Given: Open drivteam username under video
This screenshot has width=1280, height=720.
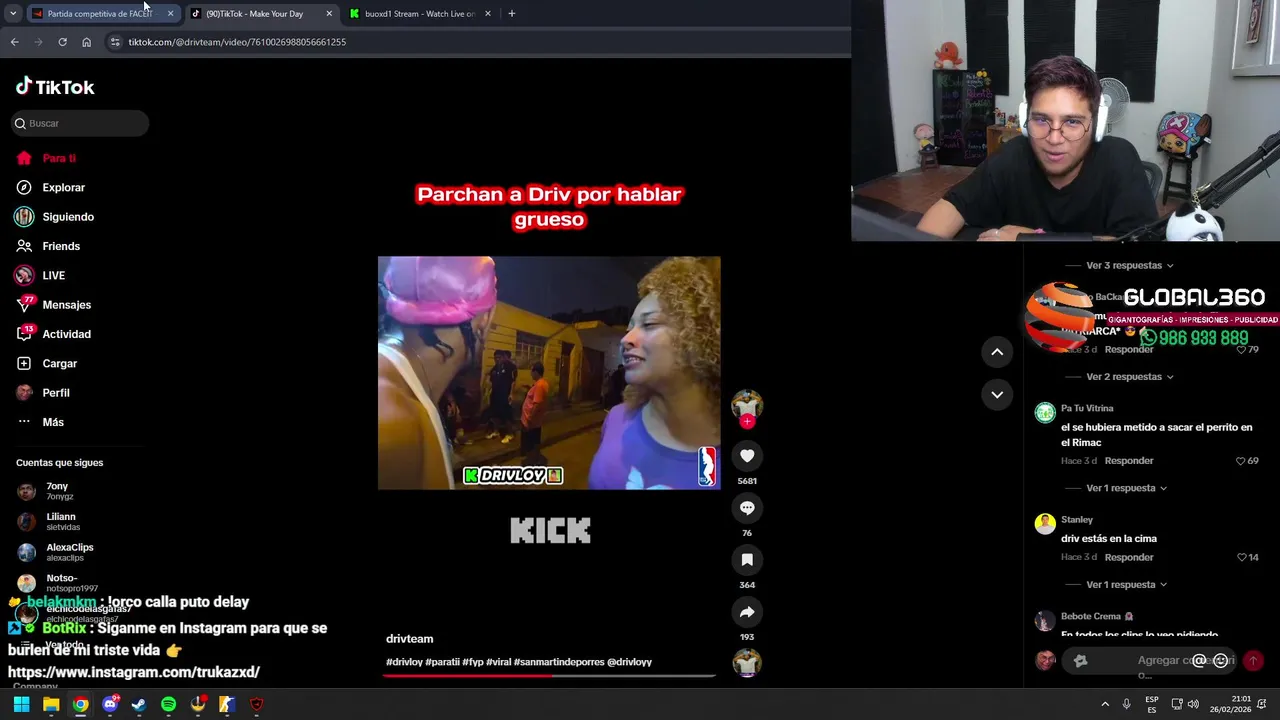Looking at the screenshot, I should (x=410, y=639).
